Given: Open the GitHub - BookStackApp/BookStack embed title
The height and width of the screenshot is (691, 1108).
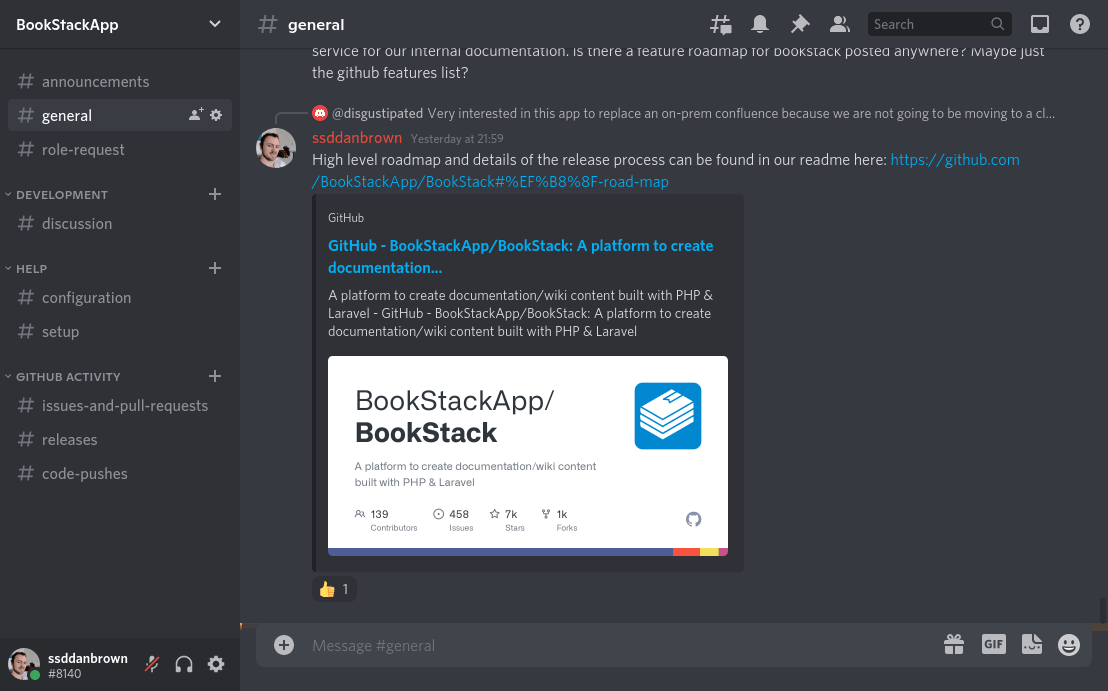Looking at the screenshot, I should pos(520,256).
